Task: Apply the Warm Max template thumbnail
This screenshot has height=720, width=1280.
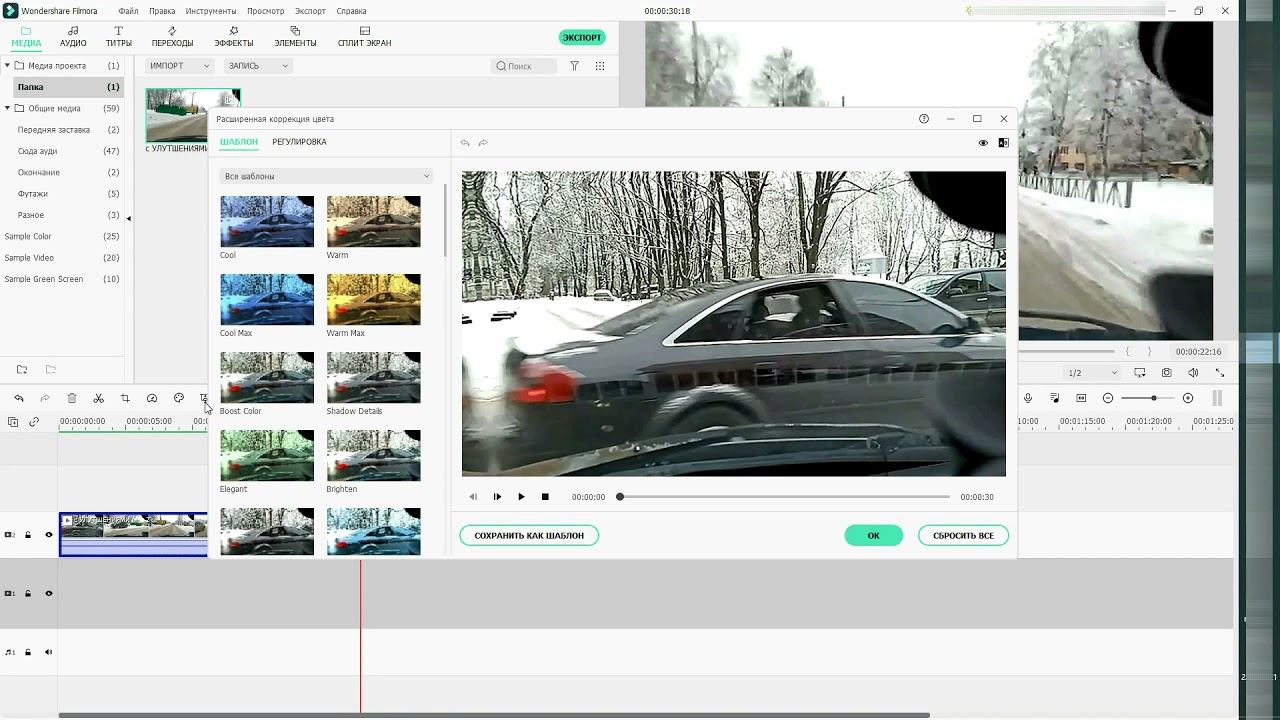Action: coord(373,299)
